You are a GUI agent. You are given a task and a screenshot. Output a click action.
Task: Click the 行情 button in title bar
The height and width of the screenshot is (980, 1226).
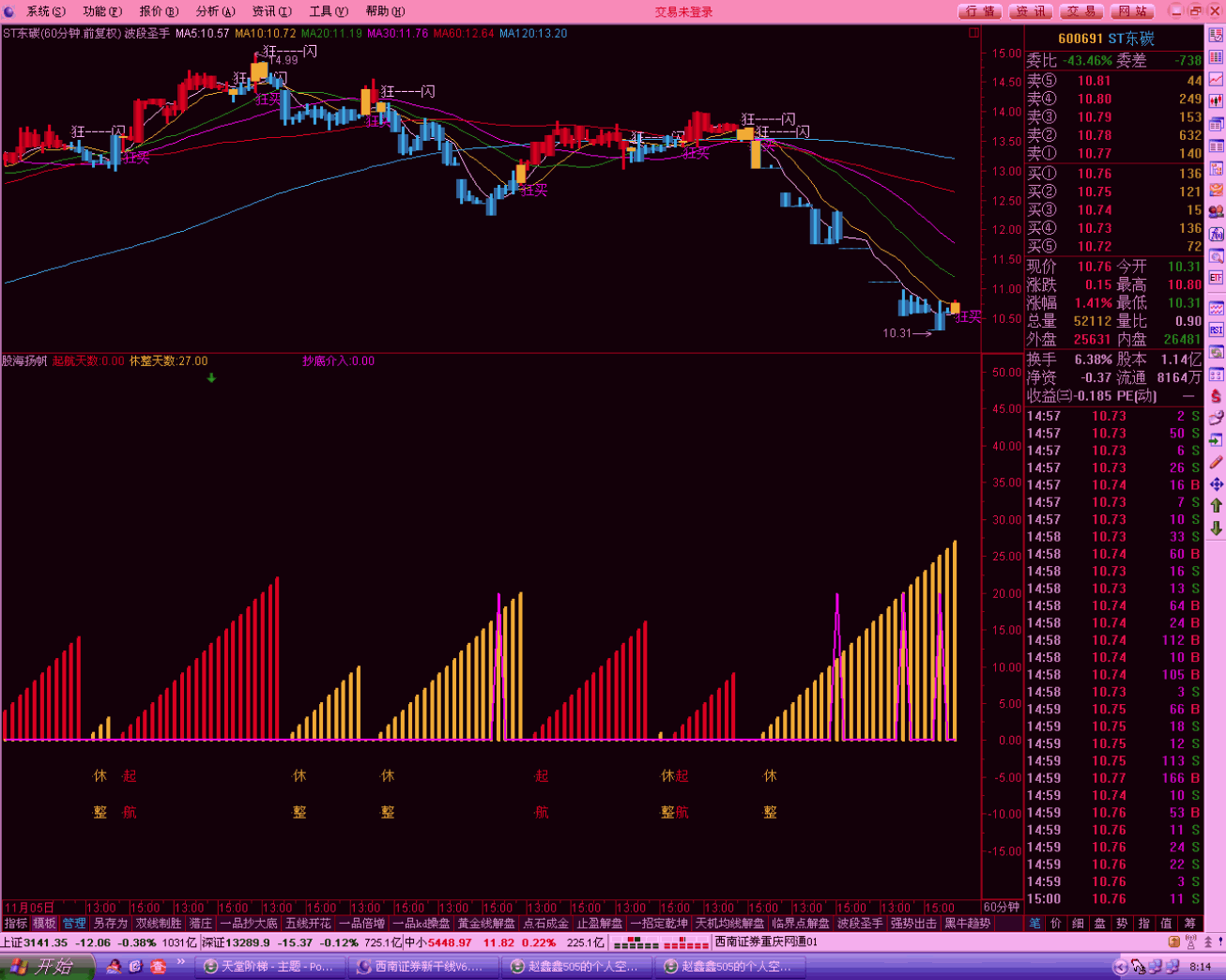click(x=980, y=11)
